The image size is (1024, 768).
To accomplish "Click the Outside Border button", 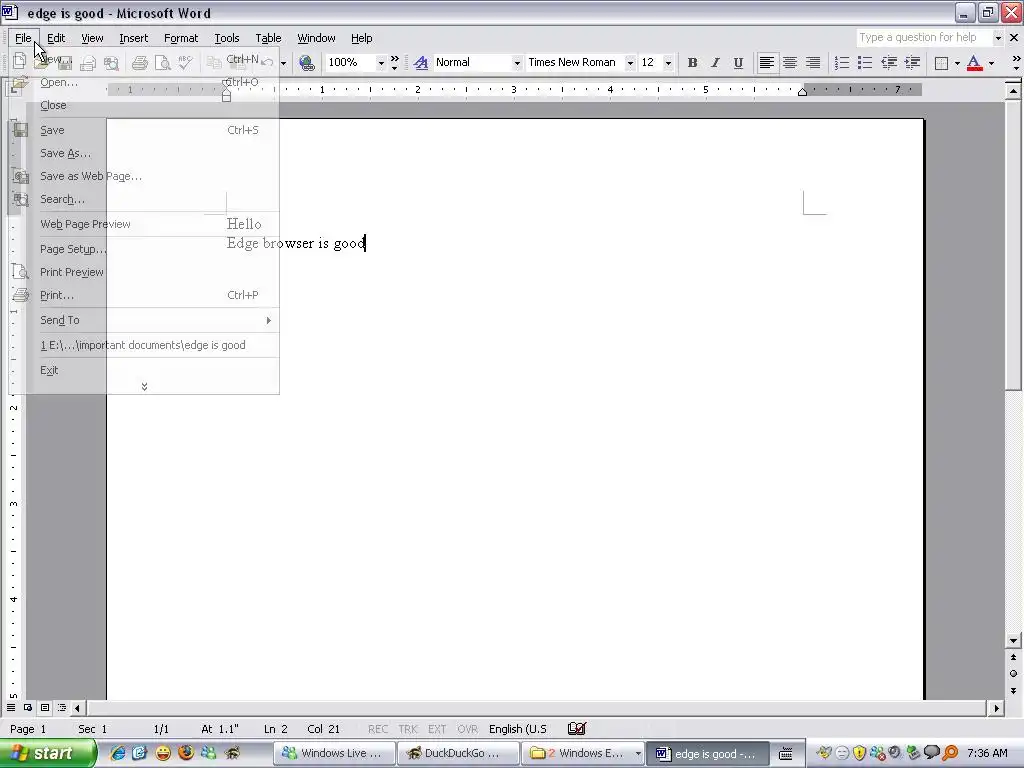I will pos(941,63).
